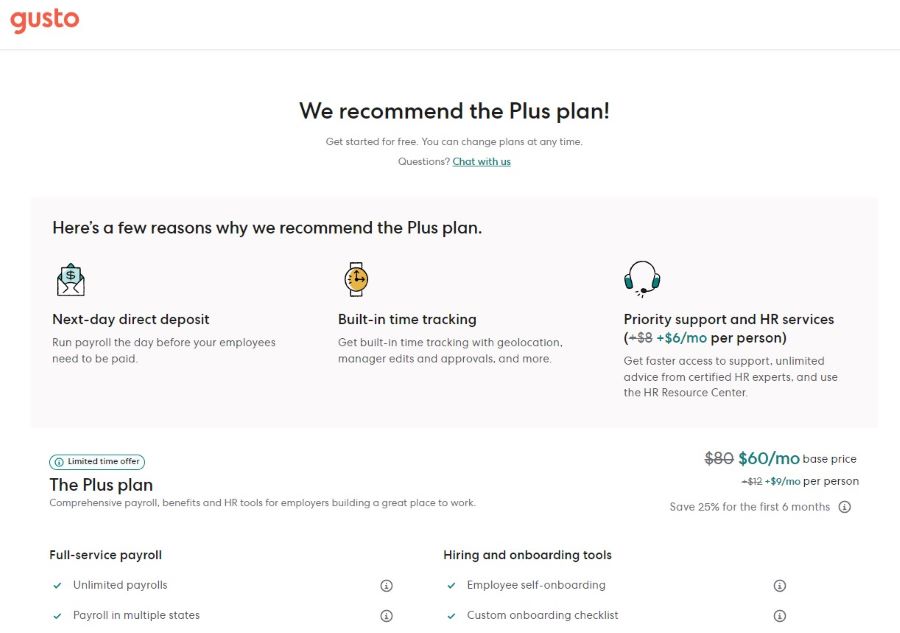Click the Built-in time tracking heading
The width and height of the screenshot is (900, 633).
407,320
